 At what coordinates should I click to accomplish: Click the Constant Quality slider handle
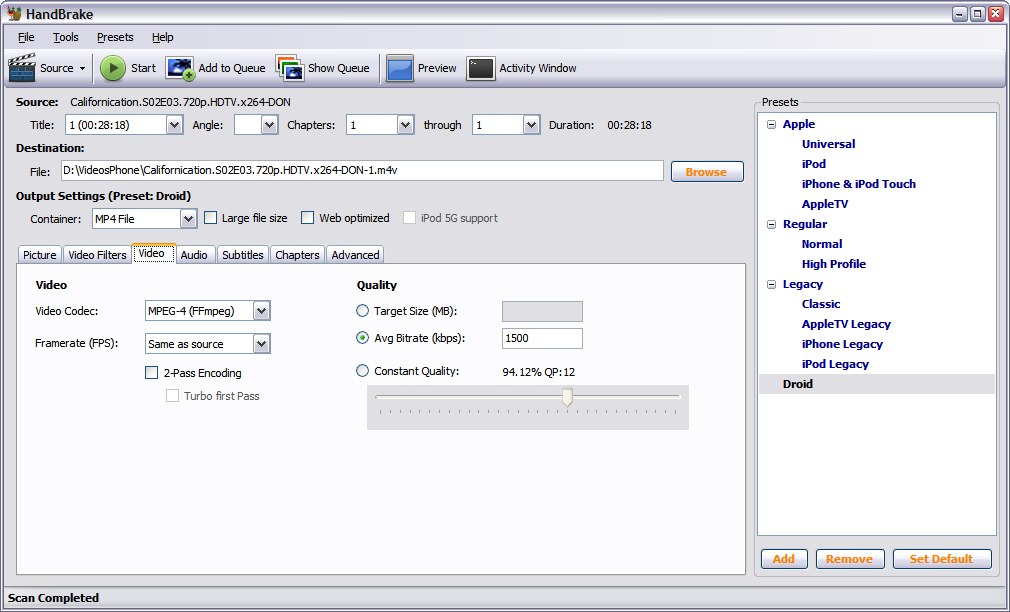(x=567, y=397)
